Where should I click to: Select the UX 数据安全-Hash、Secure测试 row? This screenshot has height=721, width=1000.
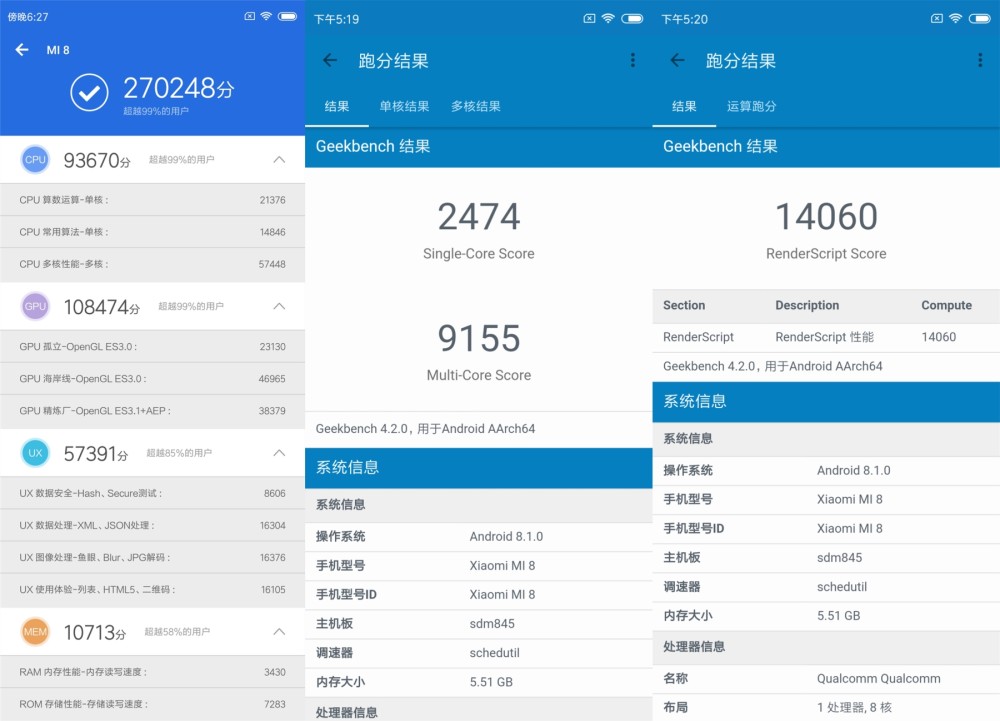tap(152, 493)
